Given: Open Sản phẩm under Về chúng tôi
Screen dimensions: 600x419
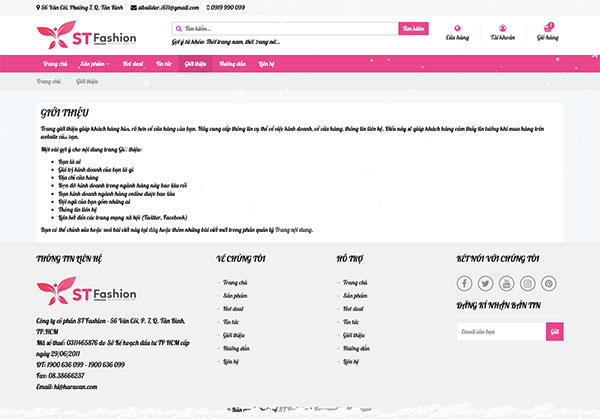Looking at the screenshot, I should point(235,296).
